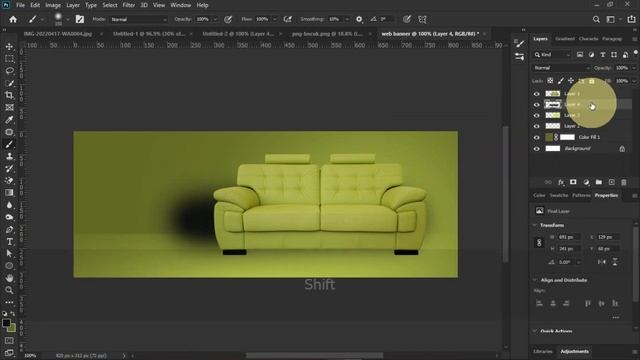This screenshot has height=360, width=640.
Task: Click Layer 4 thumbnail
Action: (553, 105)
